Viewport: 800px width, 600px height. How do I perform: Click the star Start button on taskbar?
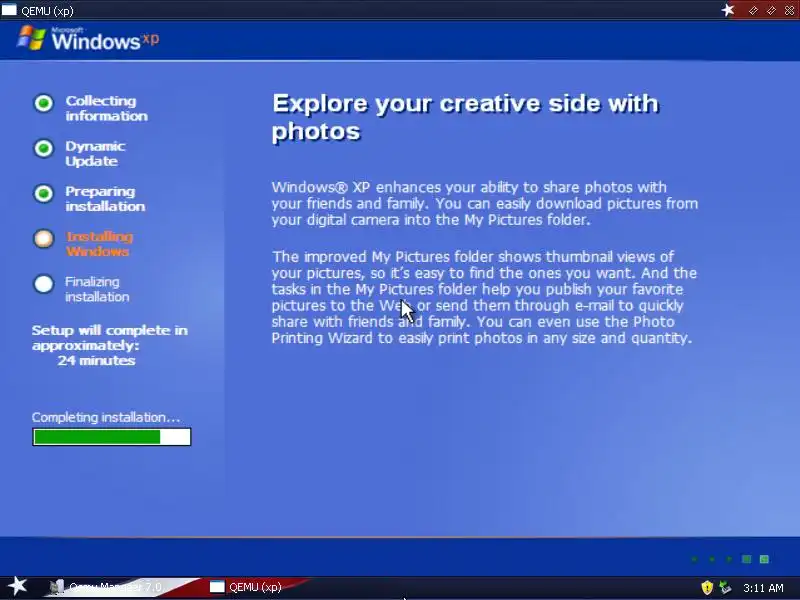(x=17, y=586)
